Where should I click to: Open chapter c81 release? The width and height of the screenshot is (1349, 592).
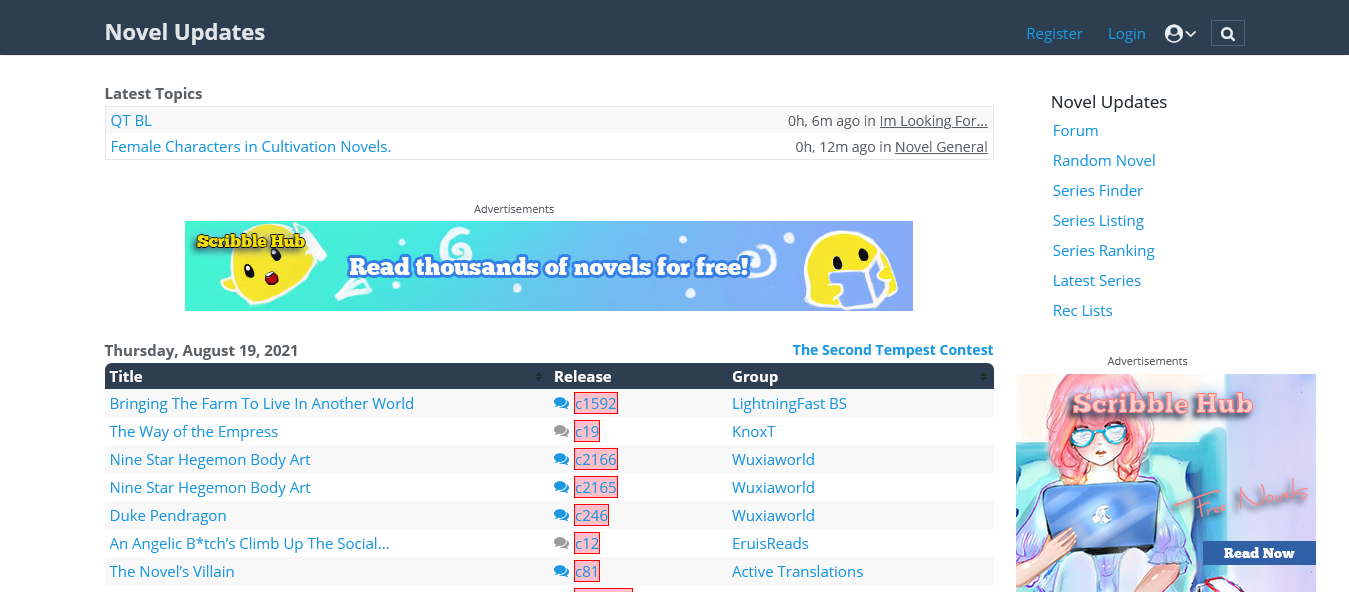tap(587, 572)
